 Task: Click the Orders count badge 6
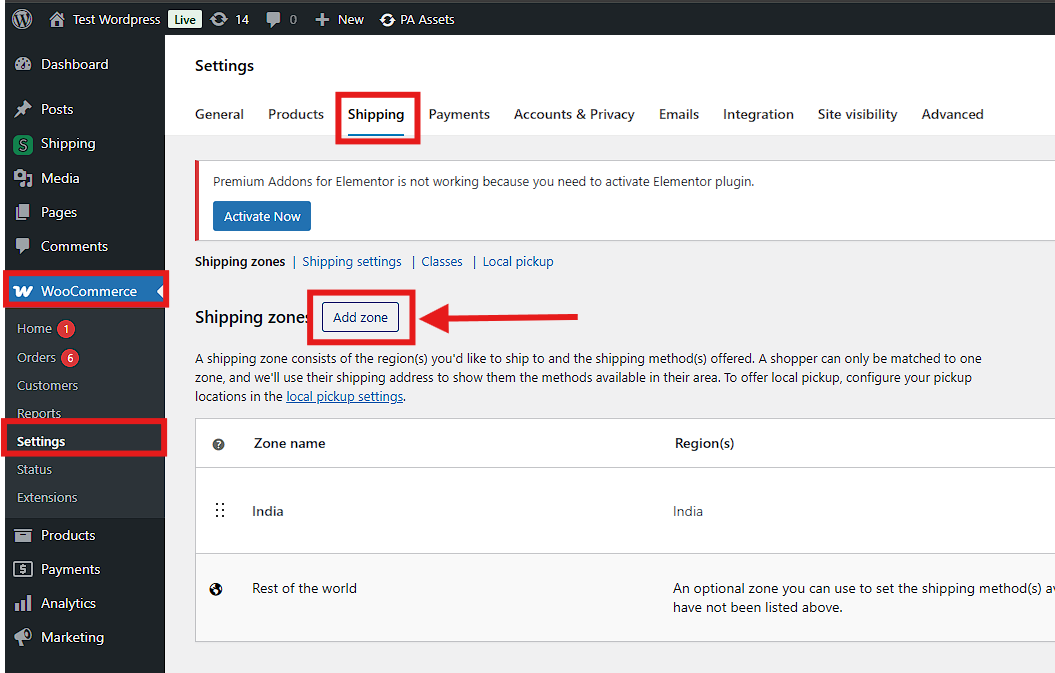coord(70,358)
